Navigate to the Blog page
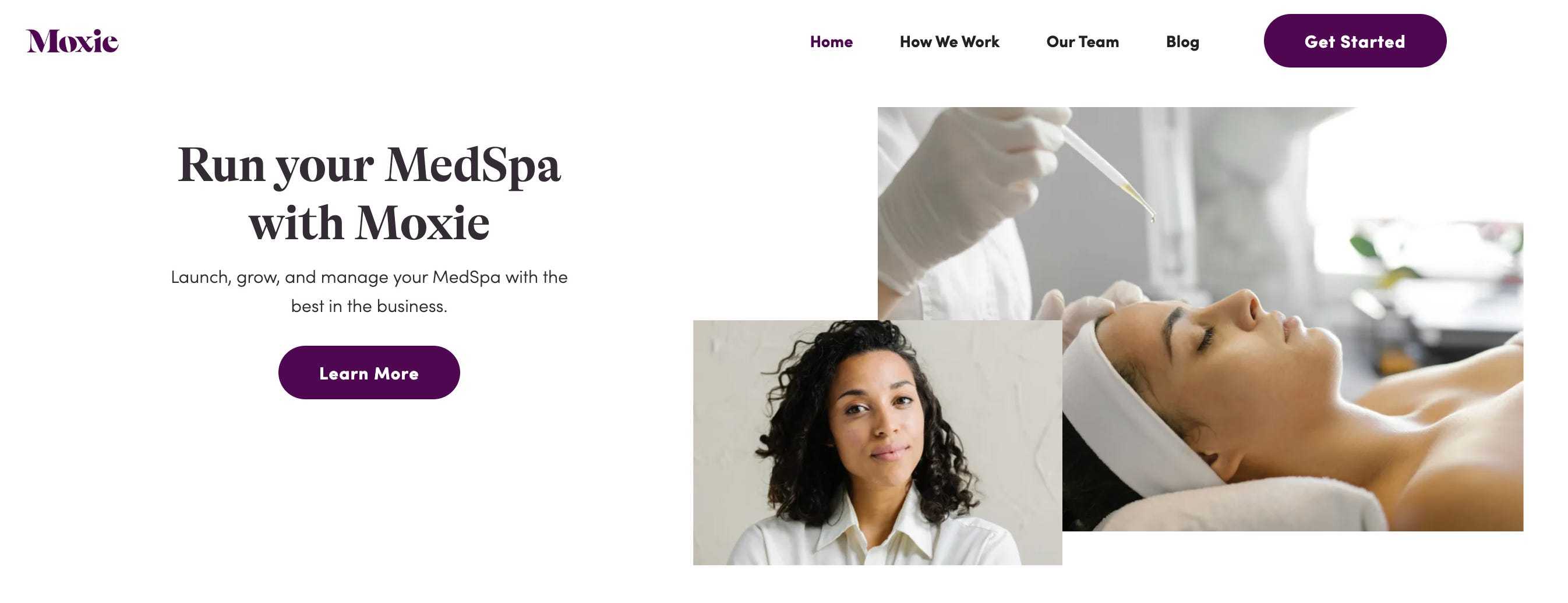Screen dimensions: 1568x603 (1182, 41)
